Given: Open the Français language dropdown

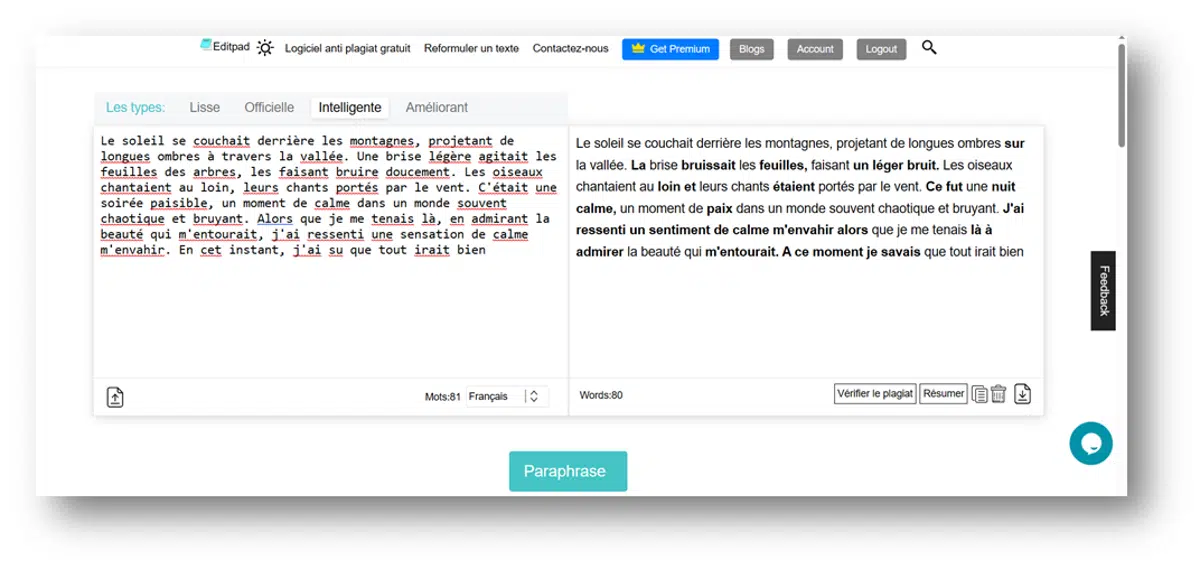Looking at the screenshot, I should click(x=507, y=397).
